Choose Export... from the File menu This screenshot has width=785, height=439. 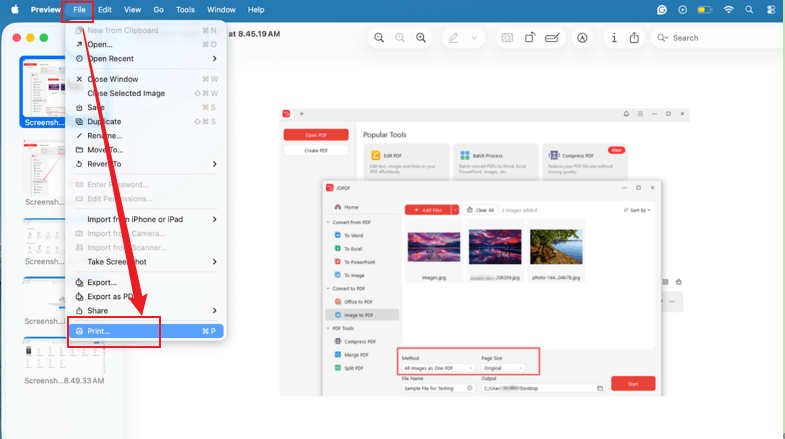146,282
